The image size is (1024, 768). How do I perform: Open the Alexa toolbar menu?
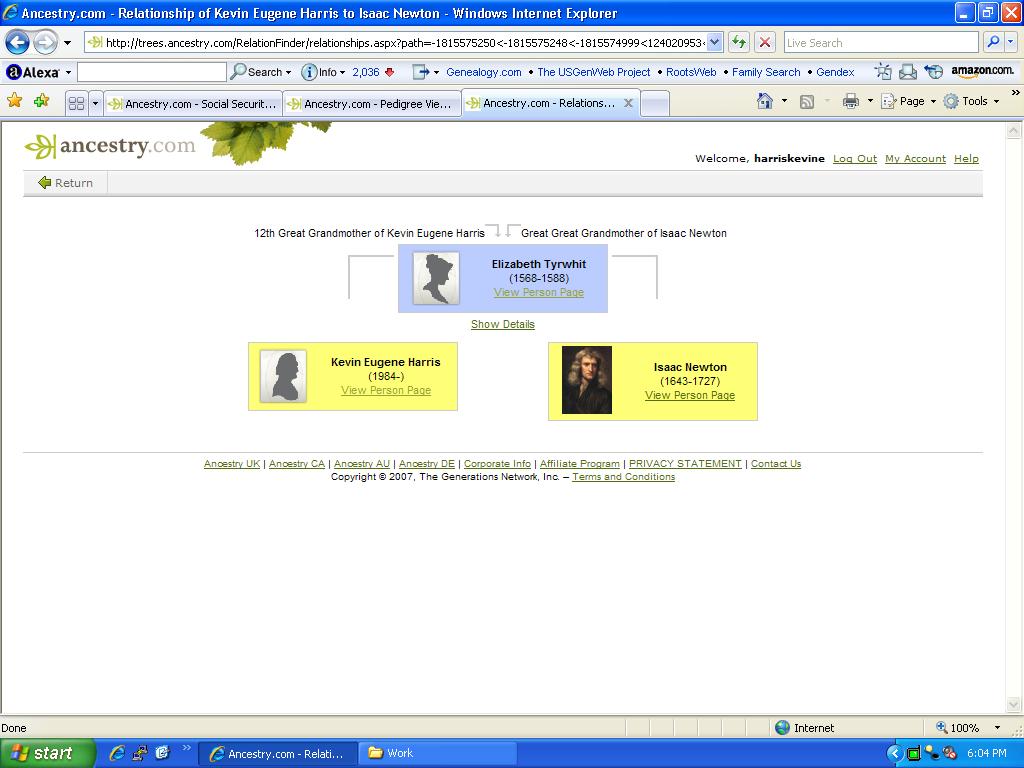pyautogui.click(x=39, y=72)
